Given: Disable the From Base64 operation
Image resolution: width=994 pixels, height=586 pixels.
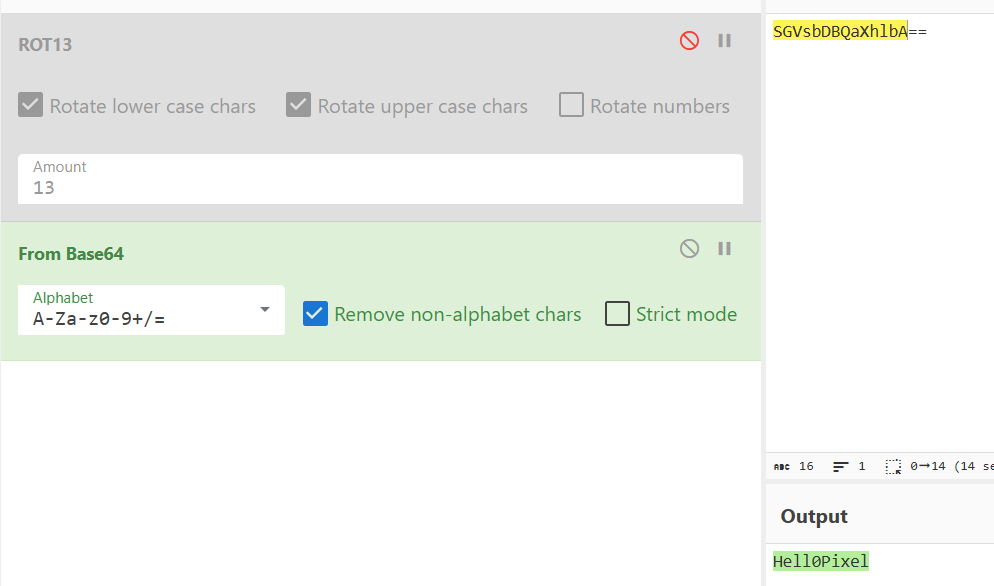Looking at the screenshot, I should 689,249.
